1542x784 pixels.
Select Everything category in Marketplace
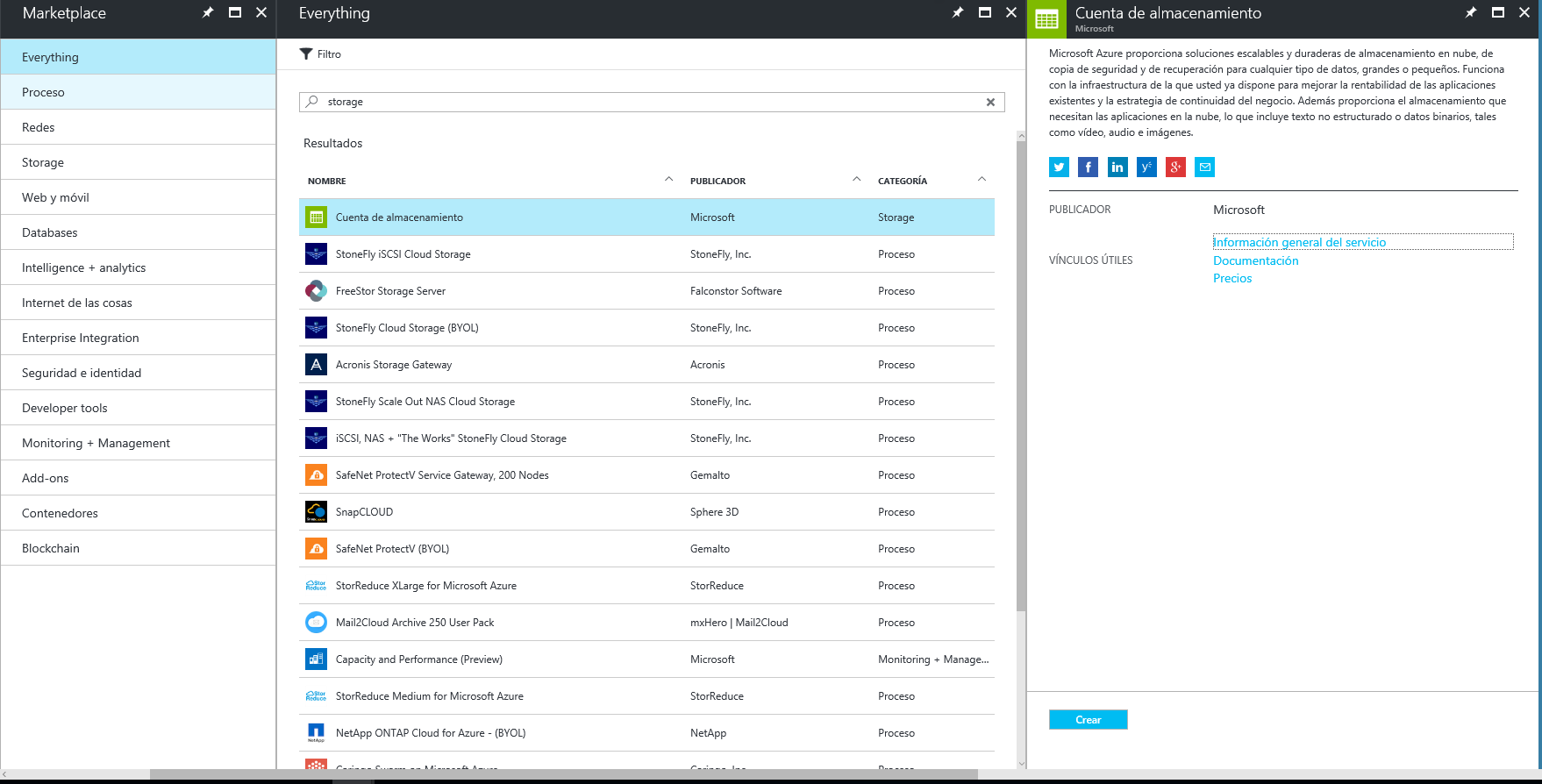pos(139,57)
